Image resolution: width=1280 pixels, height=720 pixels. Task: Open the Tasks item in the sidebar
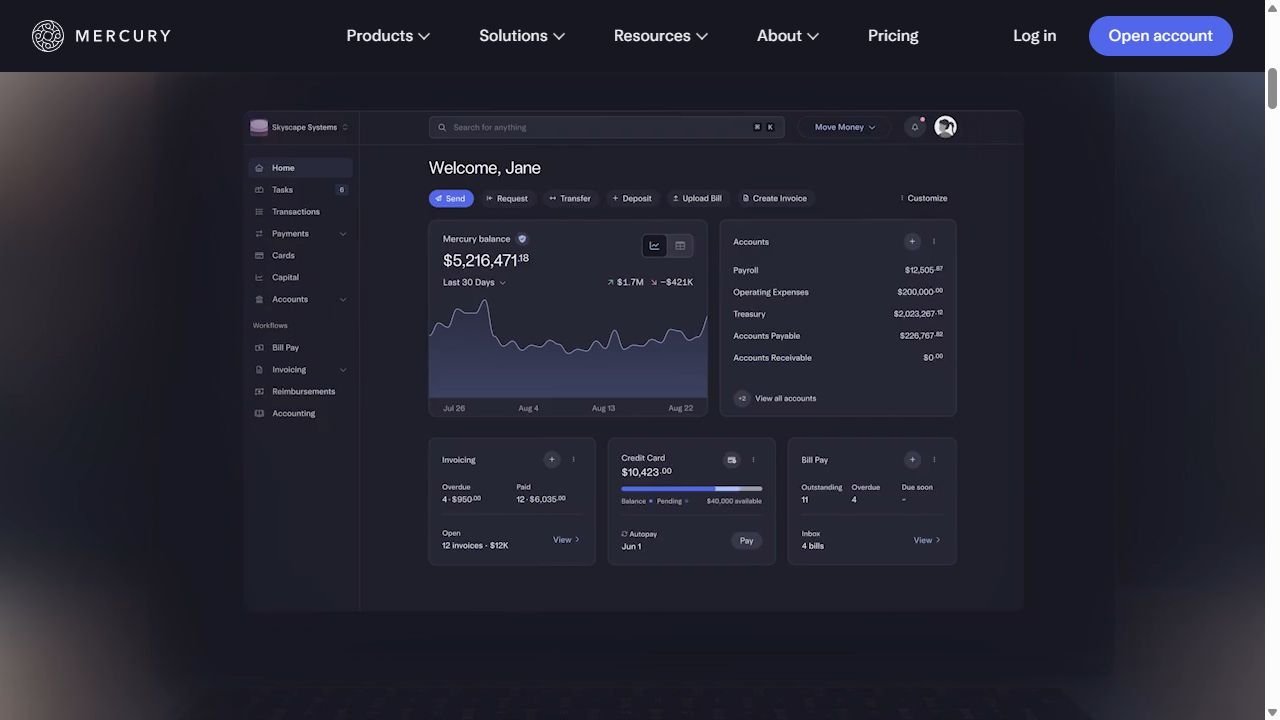[300, 190]
